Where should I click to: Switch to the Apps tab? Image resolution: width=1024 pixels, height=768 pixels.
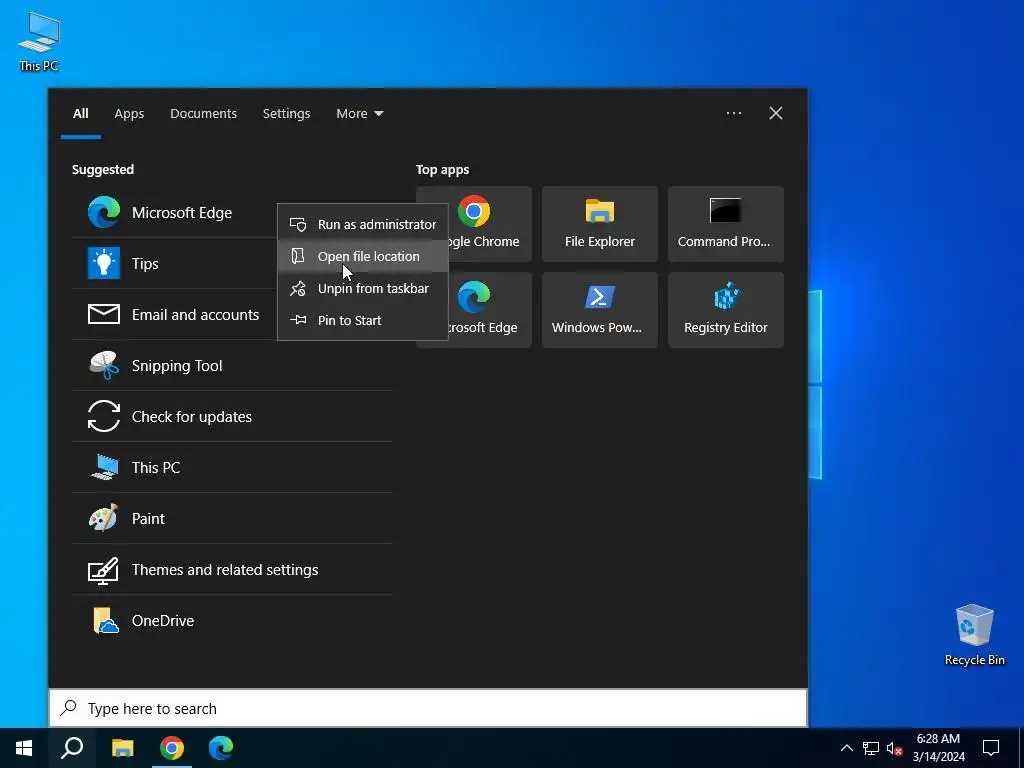tap(129, 114)
